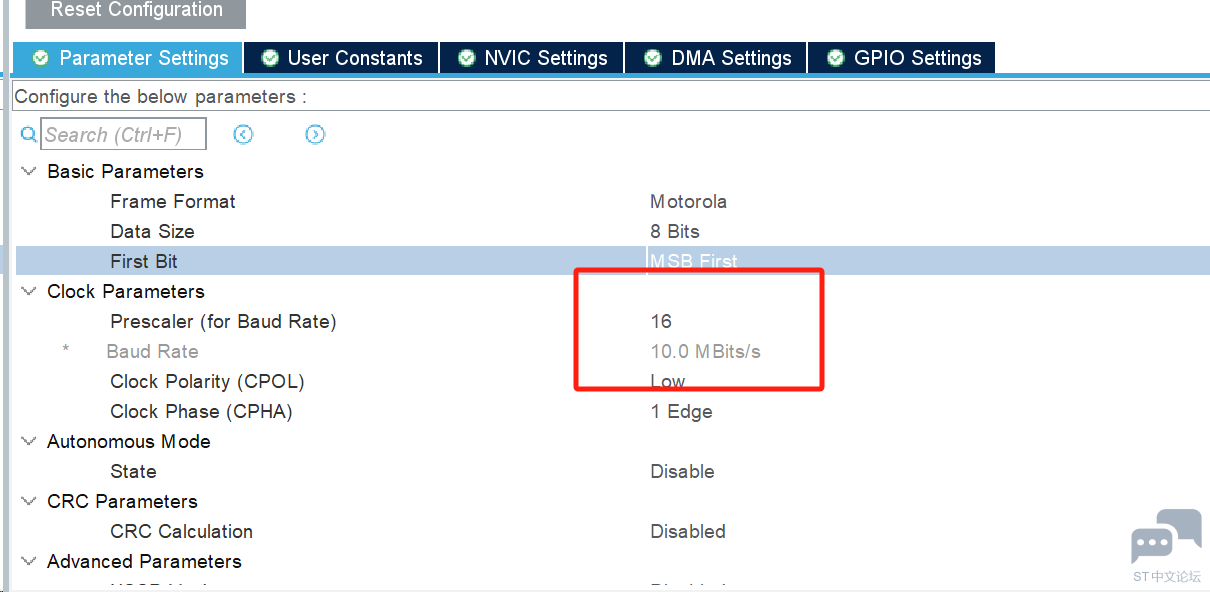The width and height of the screenshot is (1210, 592).
Task: Go to previous search result arrow
Action: (x=243, y=134)
